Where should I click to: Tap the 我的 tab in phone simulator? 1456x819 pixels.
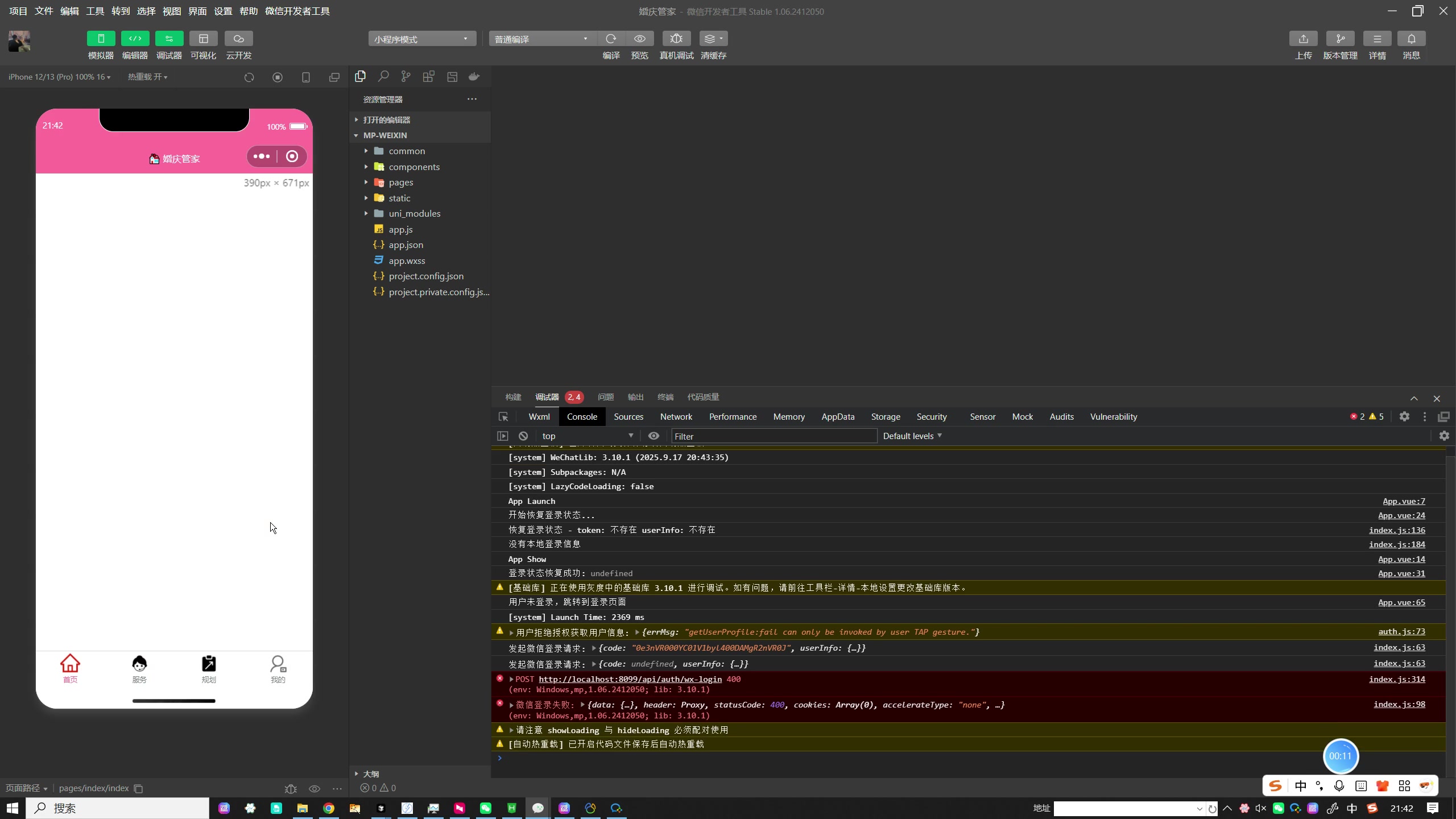pos(278,669)
